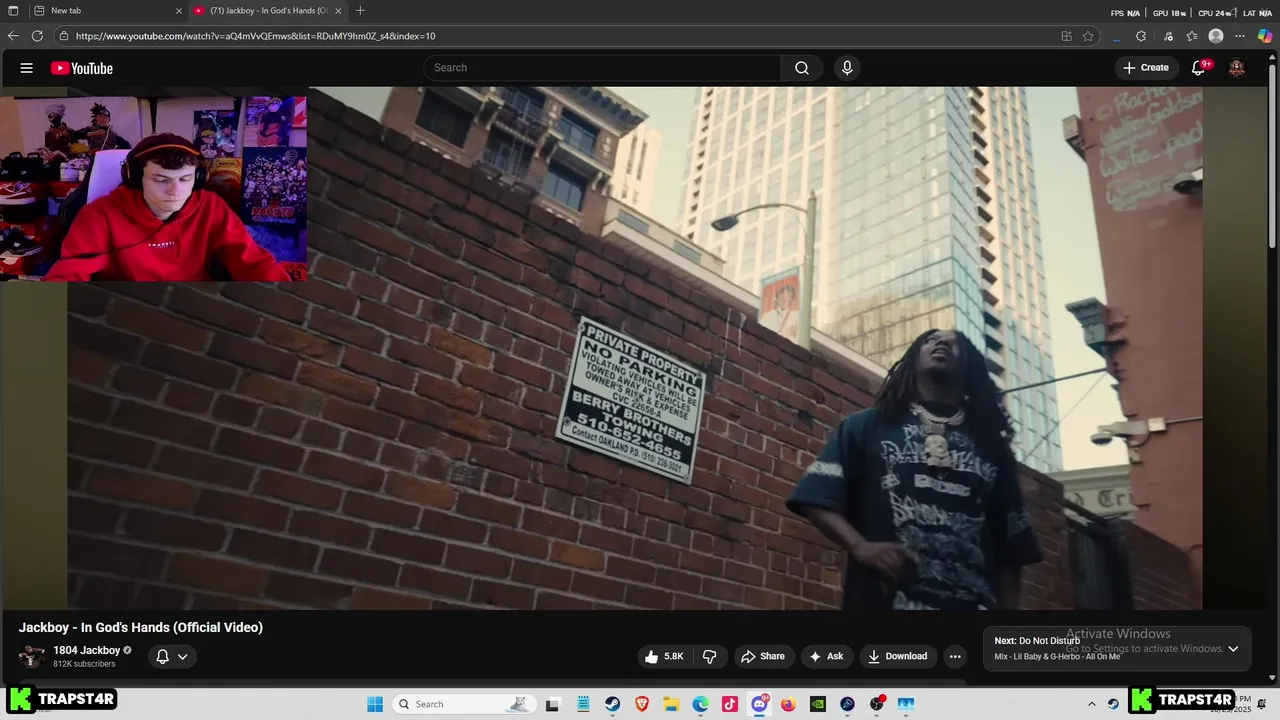Select the Jackboy - In God's Hands tab
The width and height of the screenshot is (1280, 720).
tap(268, 10)
